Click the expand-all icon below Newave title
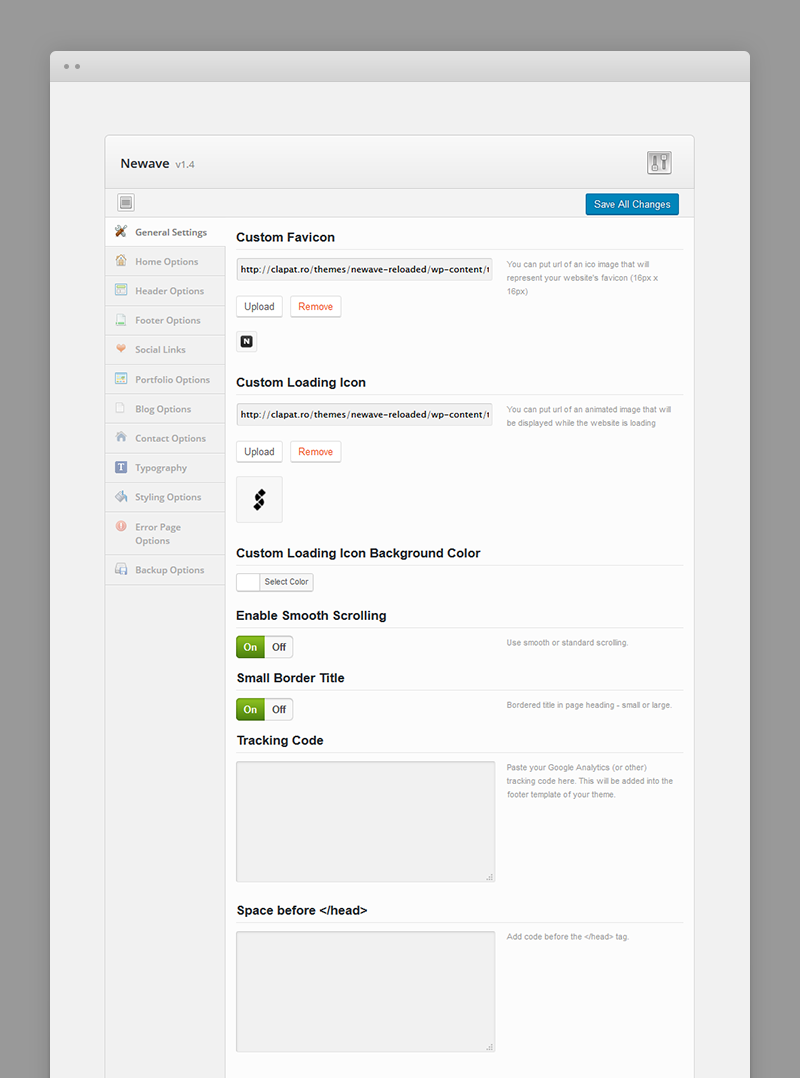The width and height of the screenshot is (800, 1078). (x=126, y=202)
